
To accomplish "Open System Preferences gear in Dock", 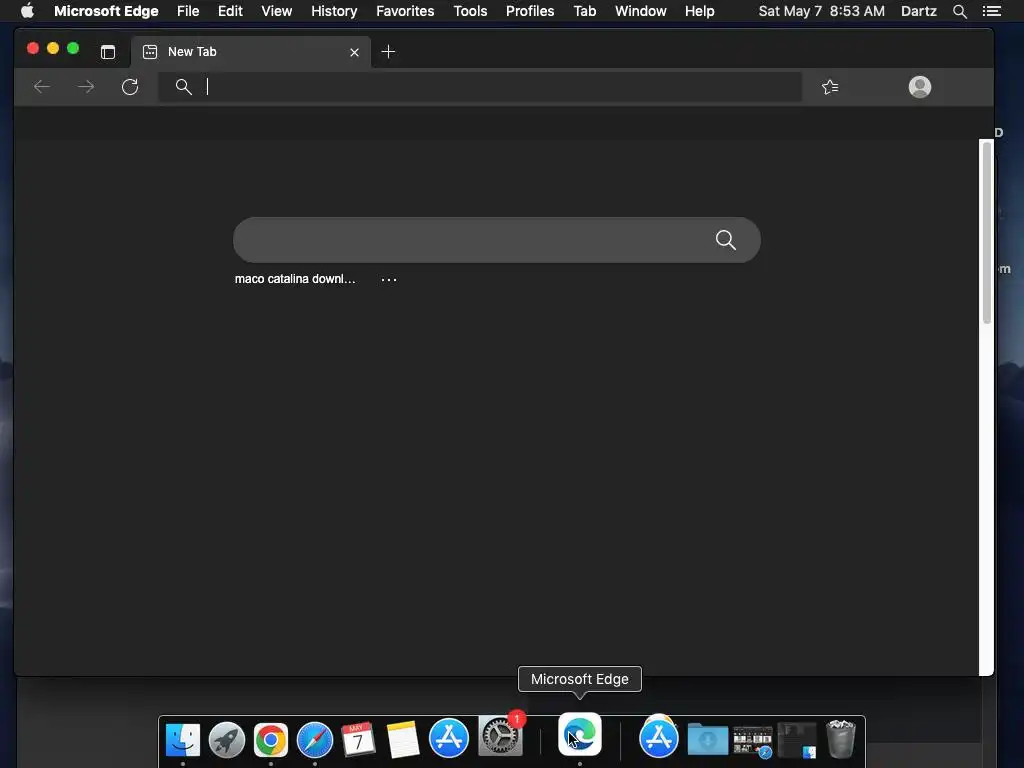I will coord(501,736).
